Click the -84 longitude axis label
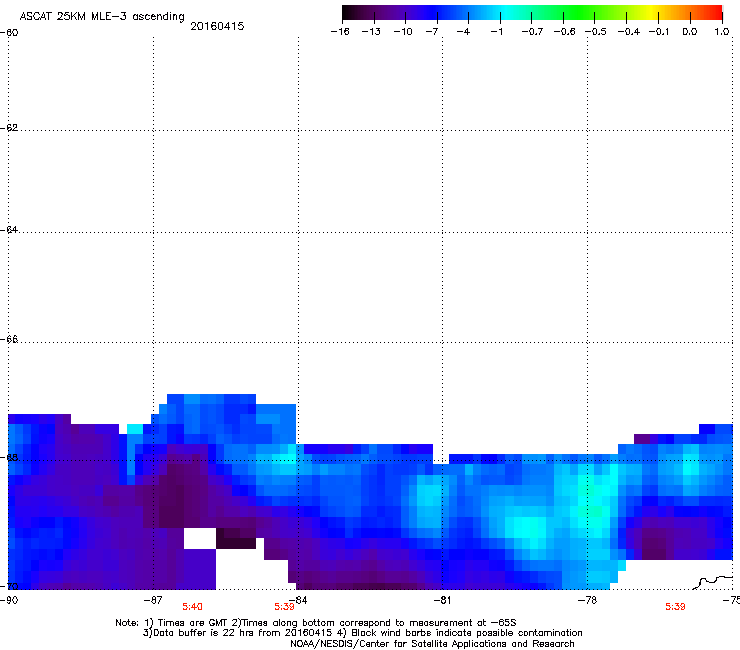Viewport: 740px width, 650px height. tap(298, 600)
